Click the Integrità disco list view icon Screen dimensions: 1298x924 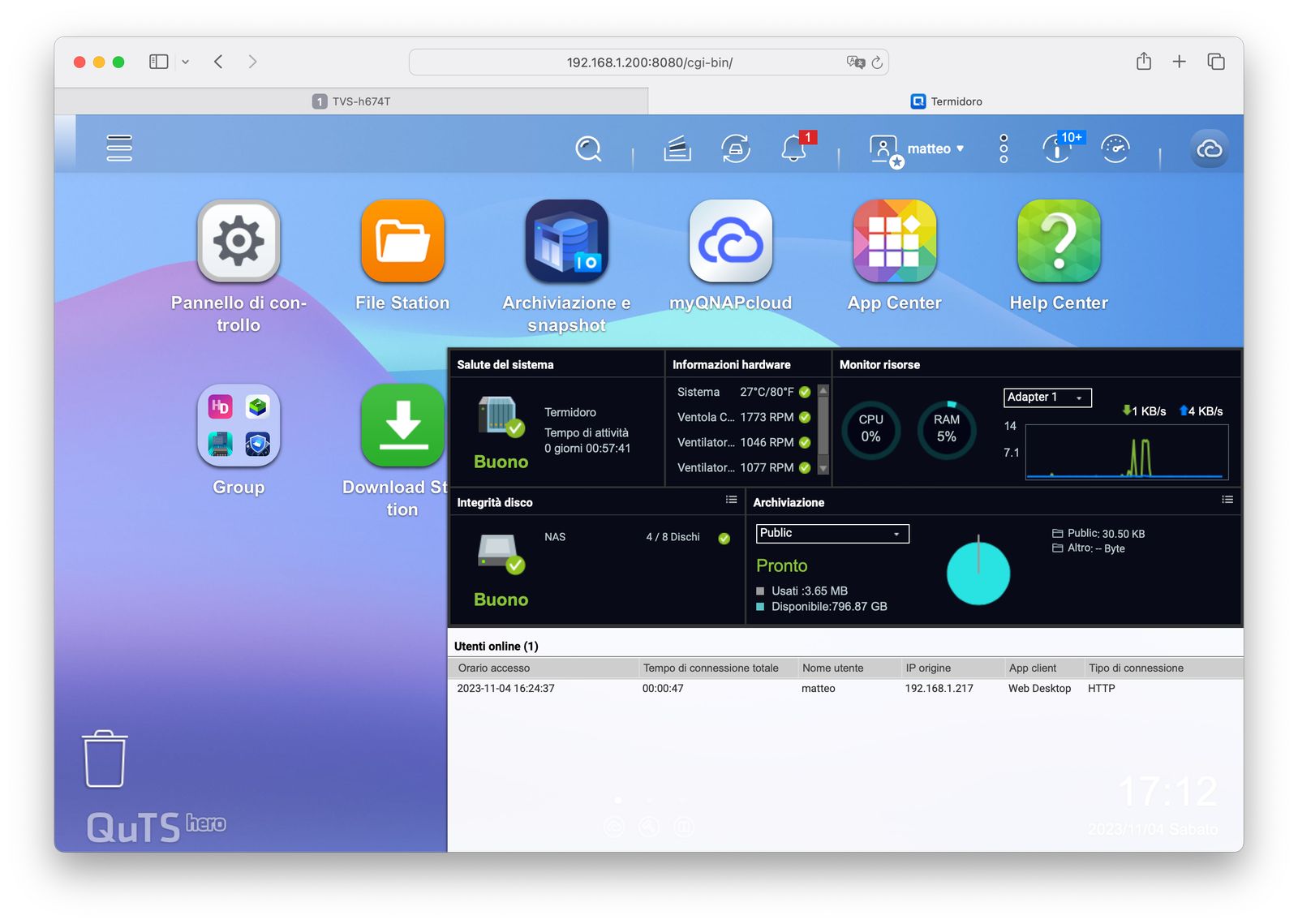coord(731,501)
